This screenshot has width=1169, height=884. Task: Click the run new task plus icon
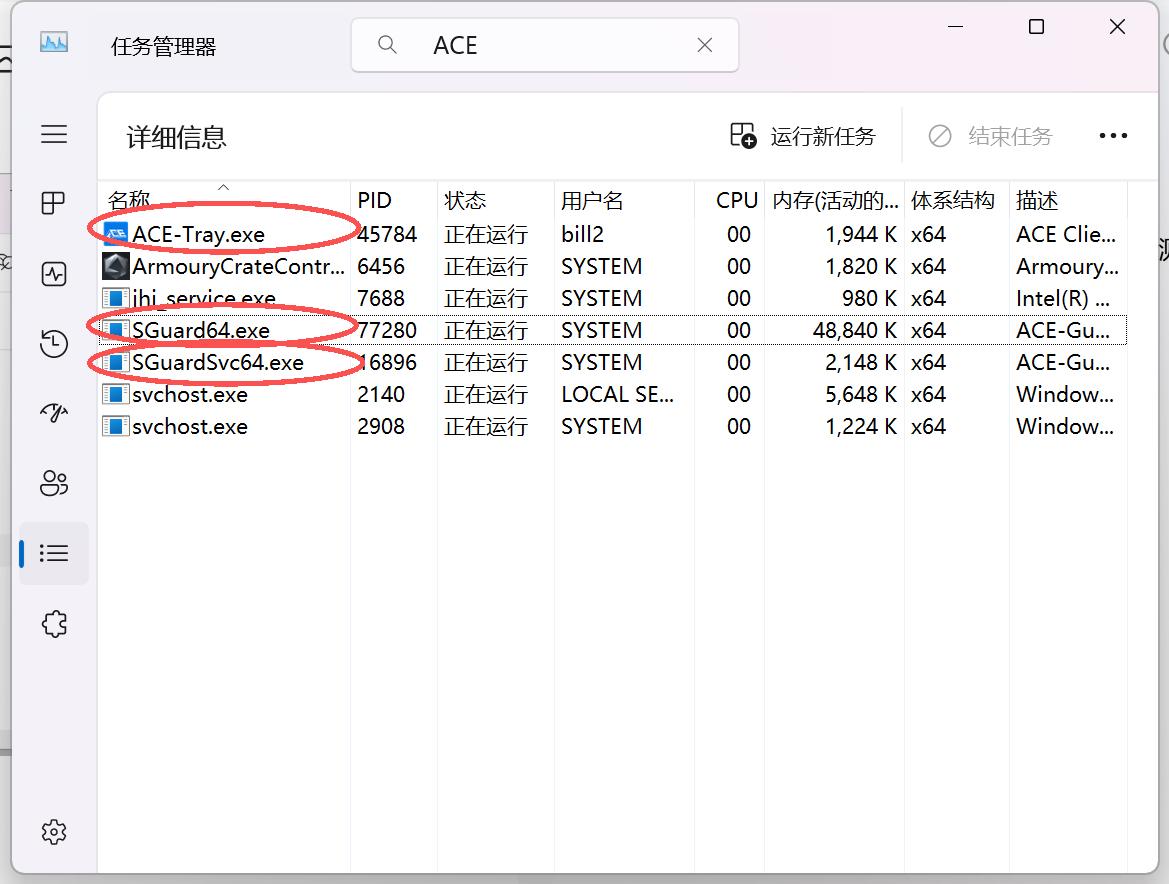pyautogui.click(x=742, y=135)
